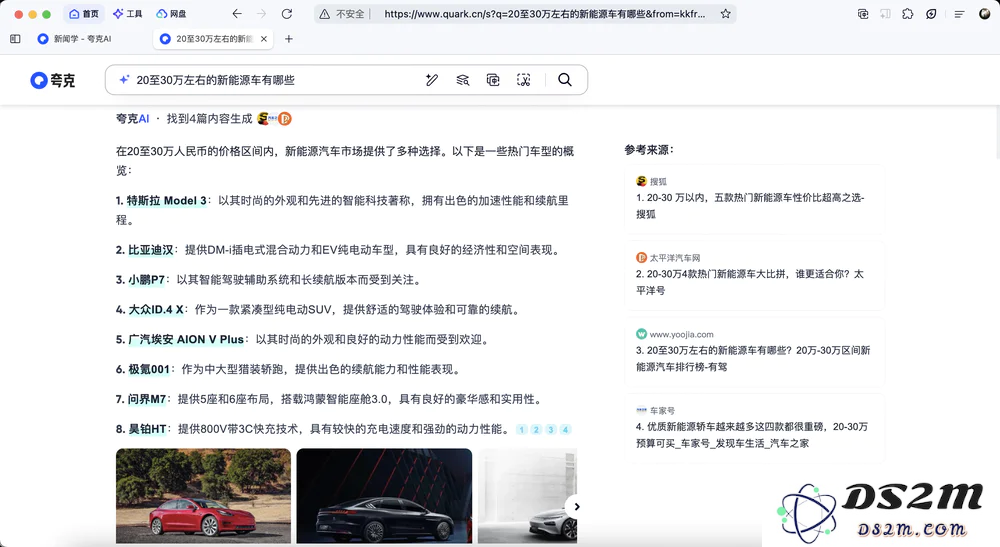Open www.yoojia.com source link
This screenshot has width=1000, height=547.
point(754,351)
